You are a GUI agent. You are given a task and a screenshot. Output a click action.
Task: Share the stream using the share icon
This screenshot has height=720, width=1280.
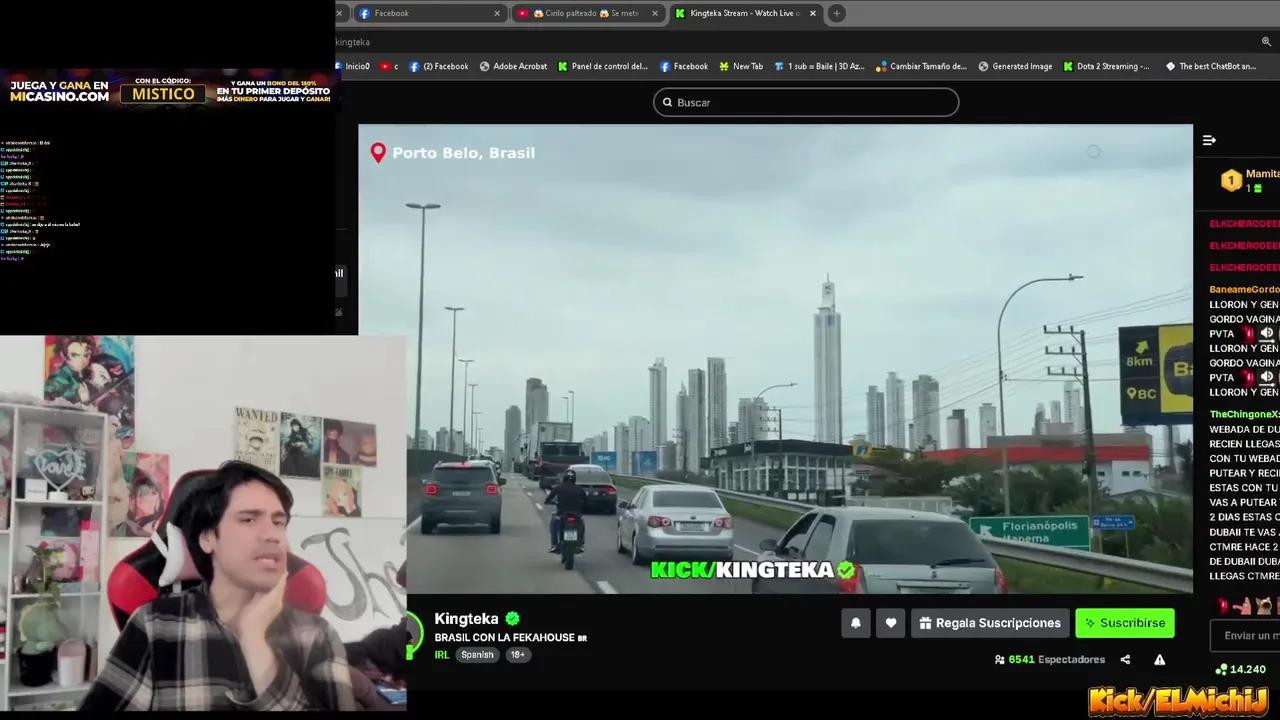pyautogui.click(x=1125, y=660)
